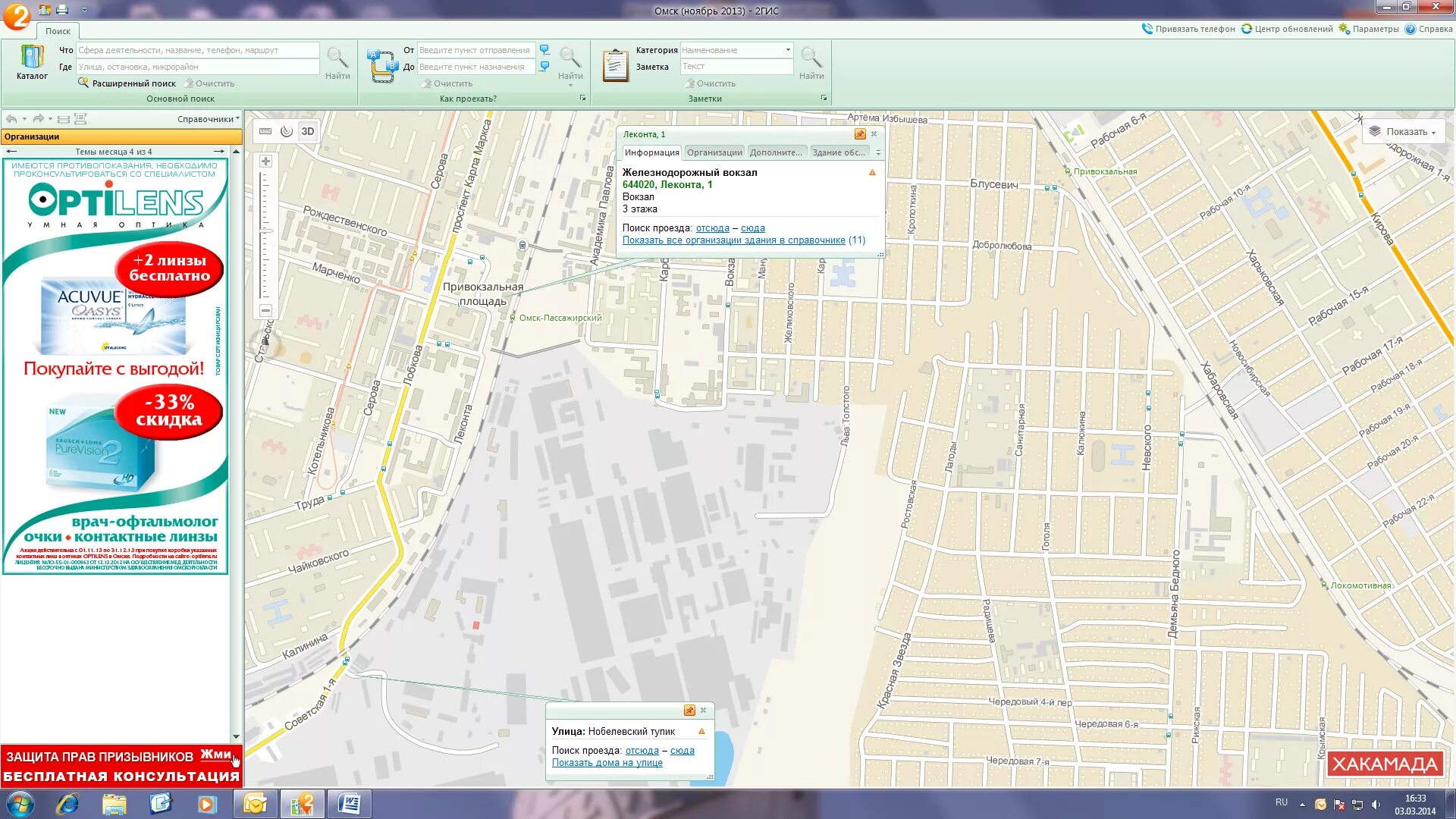Expand Как проехать group dialog launcher

click(582, 99)
